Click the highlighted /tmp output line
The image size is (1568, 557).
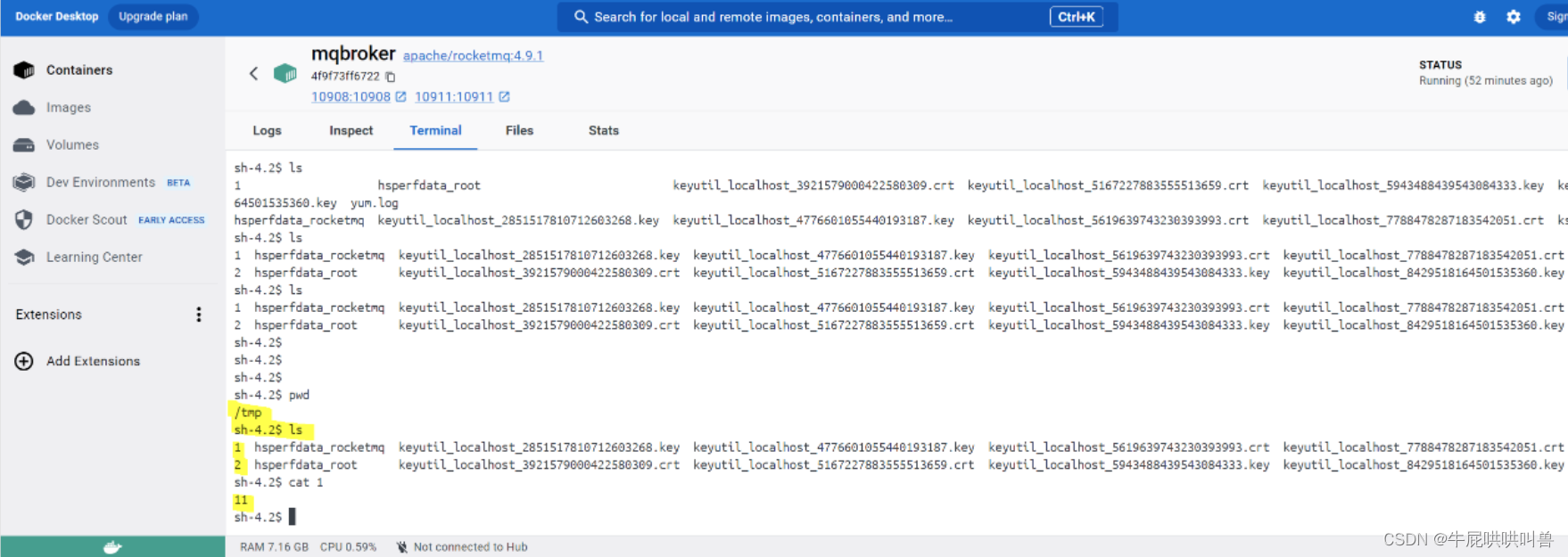click(248, 413)
